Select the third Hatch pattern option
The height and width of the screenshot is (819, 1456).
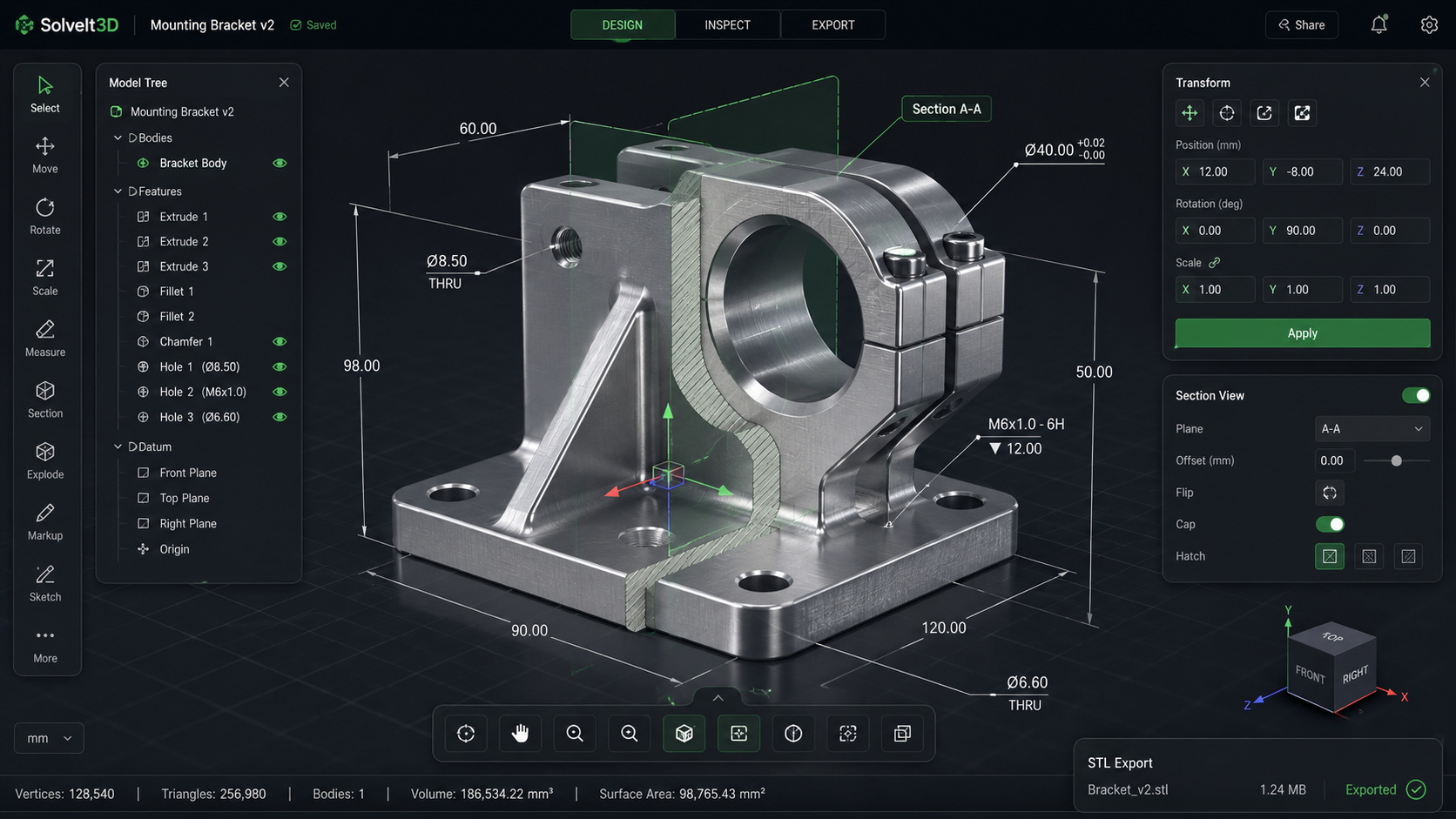1408,556
